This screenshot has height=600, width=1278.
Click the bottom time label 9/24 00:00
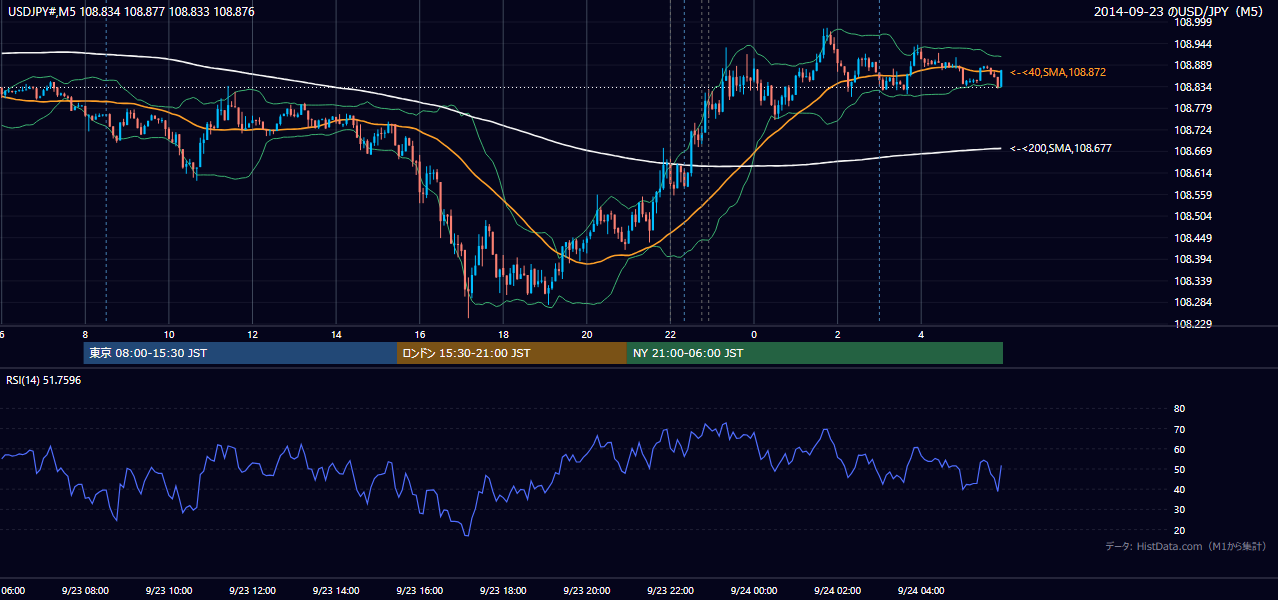click(754, 591)
